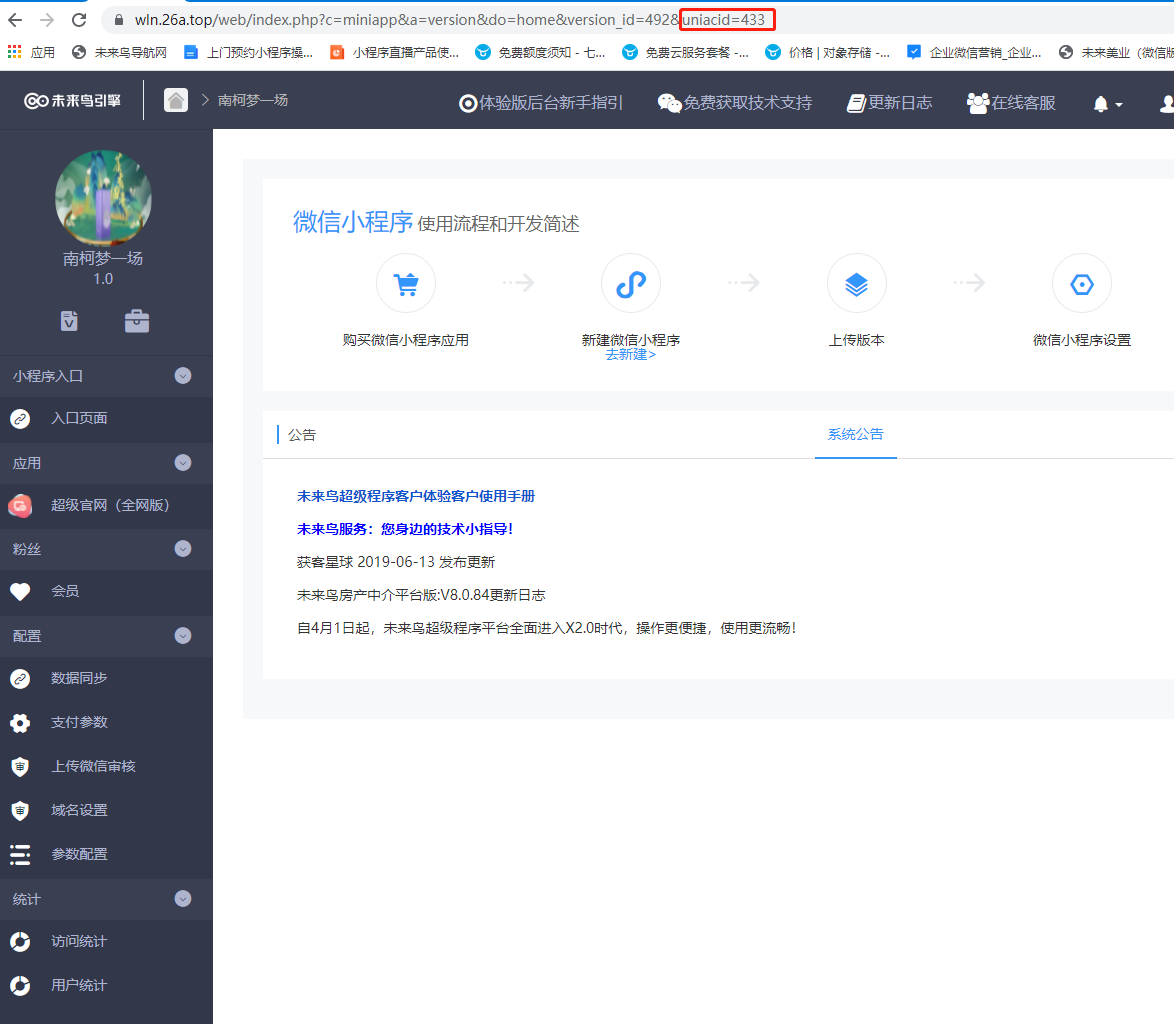Click the gear icon beside 支付参数

coord(20,723)
